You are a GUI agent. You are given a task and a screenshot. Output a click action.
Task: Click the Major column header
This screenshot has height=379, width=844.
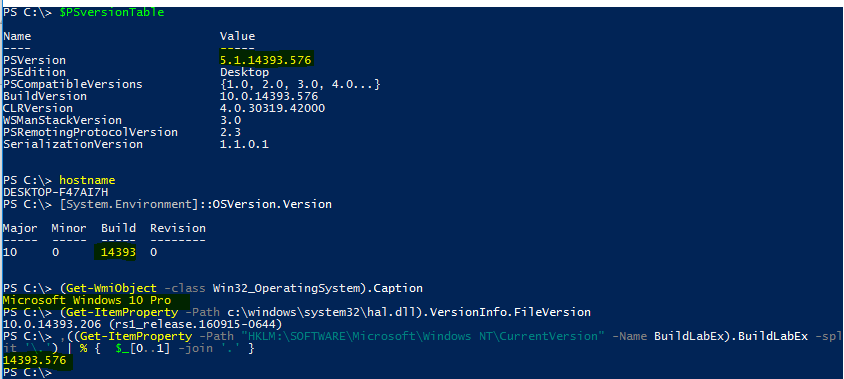(x=20, y=228)
